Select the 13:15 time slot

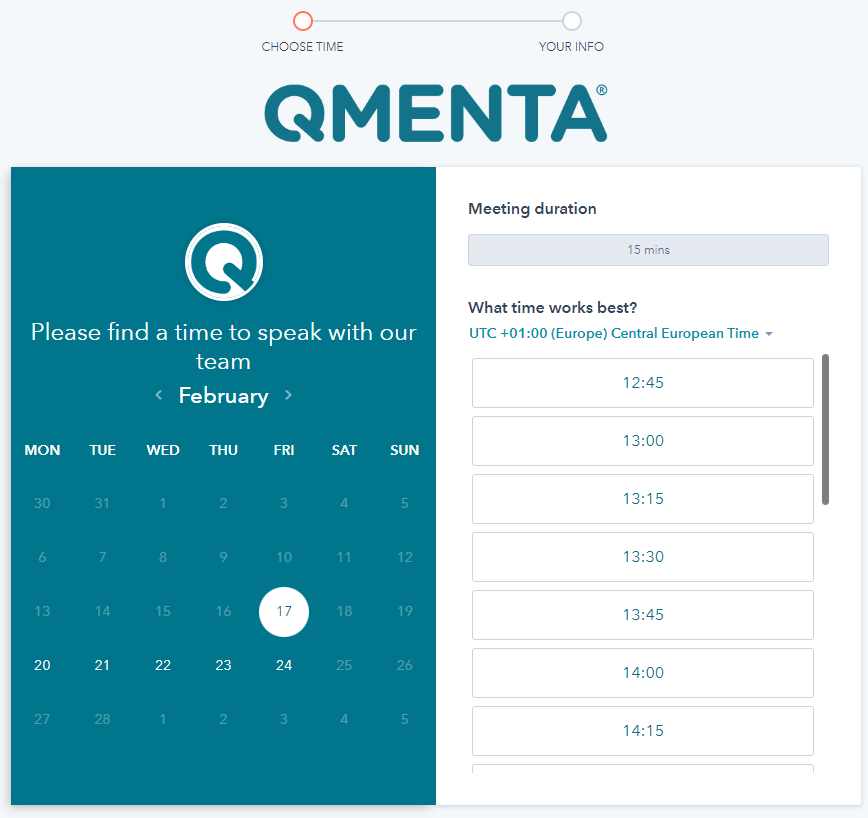pos(643,499)
